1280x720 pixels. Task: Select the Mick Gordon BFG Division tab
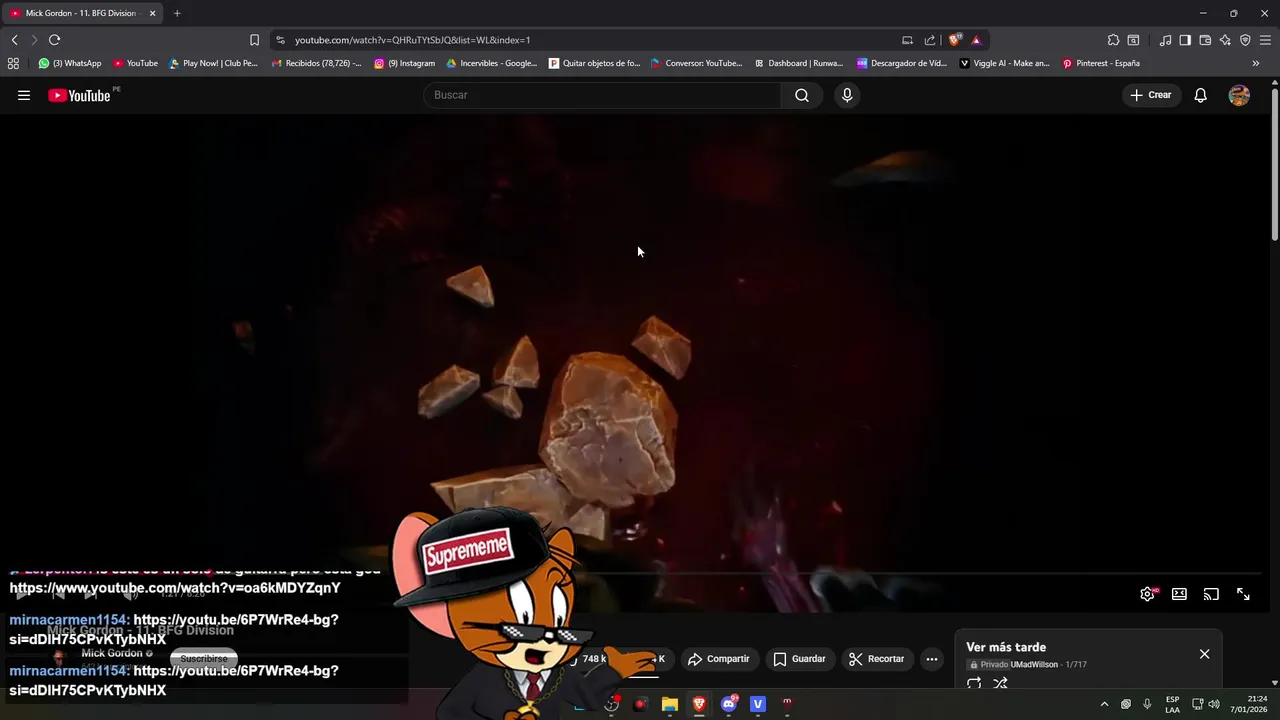(80, 13)
